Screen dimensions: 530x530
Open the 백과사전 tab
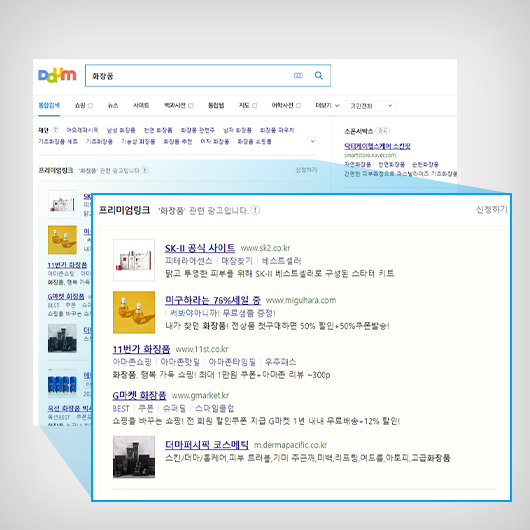point(175,105)
